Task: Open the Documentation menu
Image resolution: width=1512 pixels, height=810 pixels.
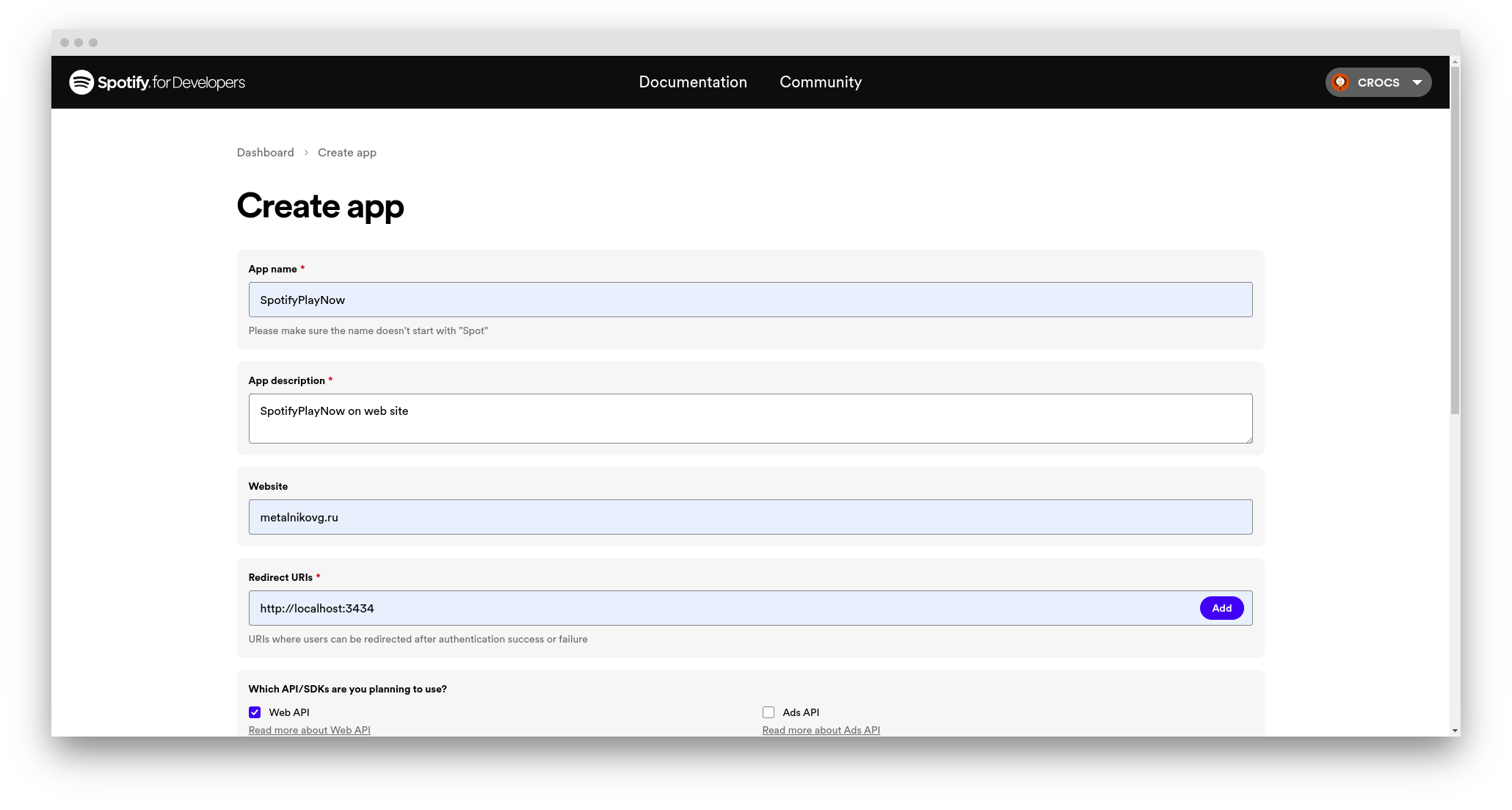Action: (693, 82)
